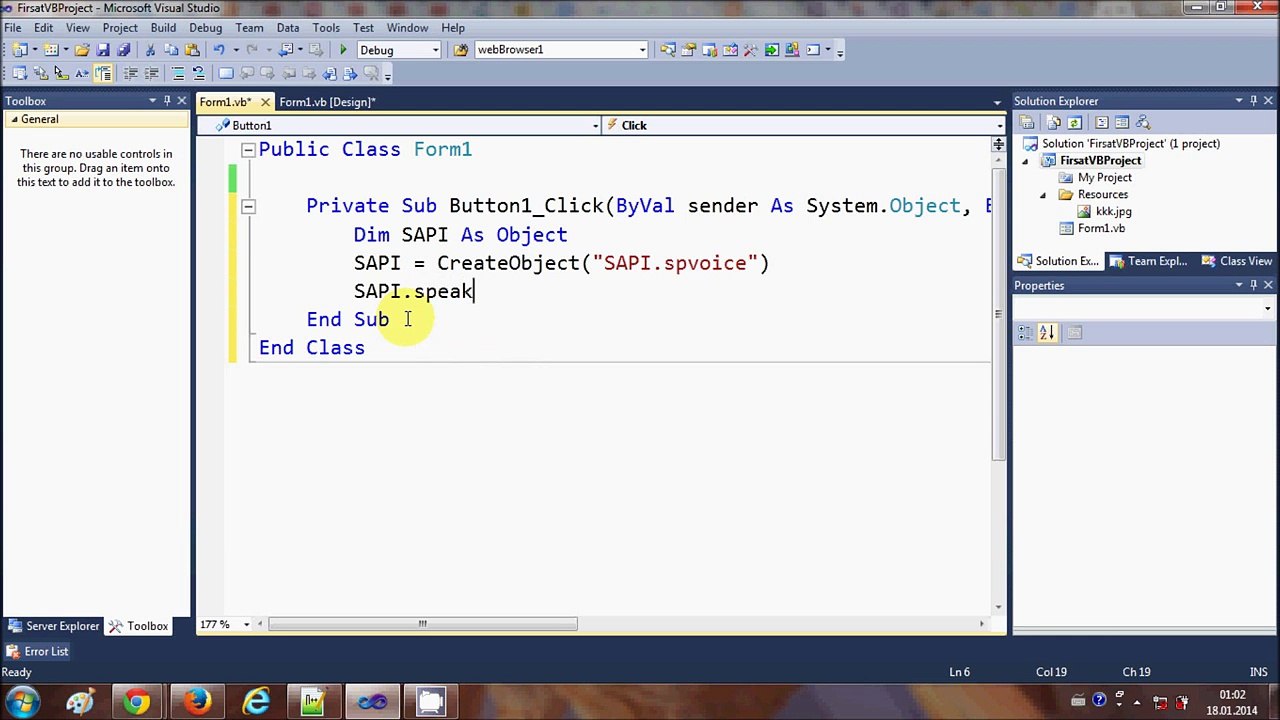
Task: Collapse the Resources folder in Solution Explorer
Action: [1043, 195]
